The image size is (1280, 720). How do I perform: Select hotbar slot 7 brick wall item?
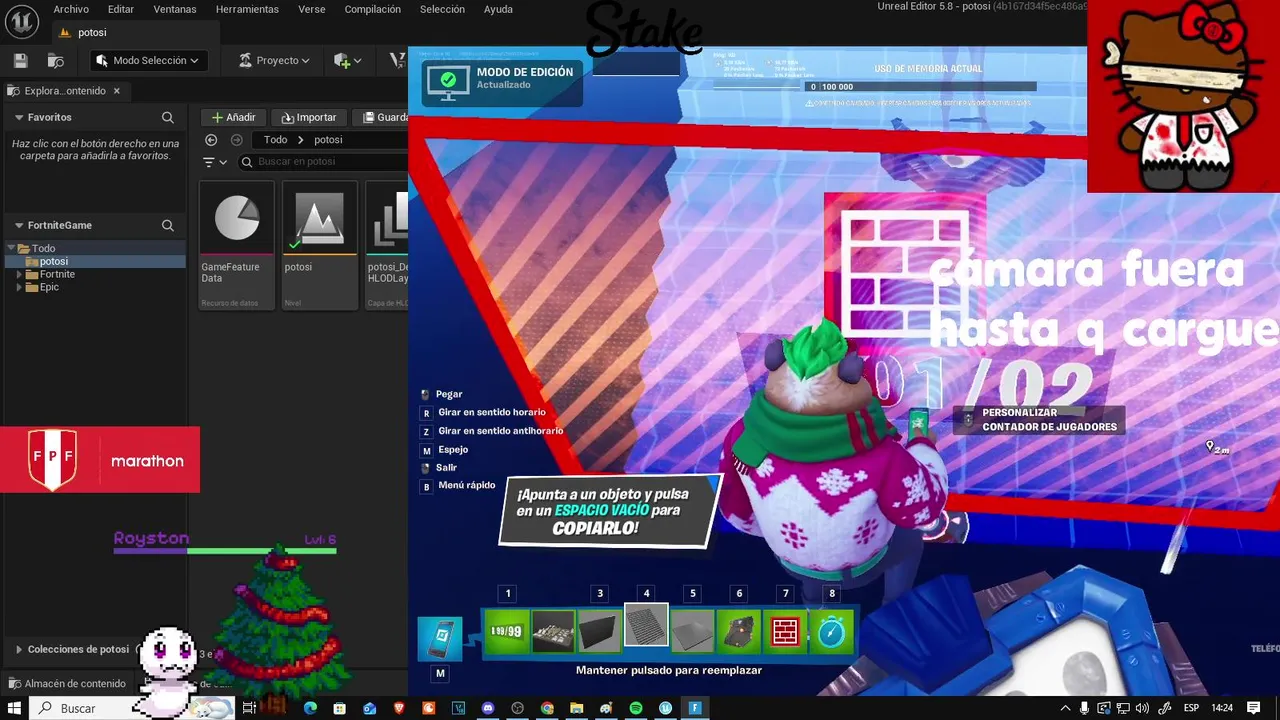tap(785, 632)
